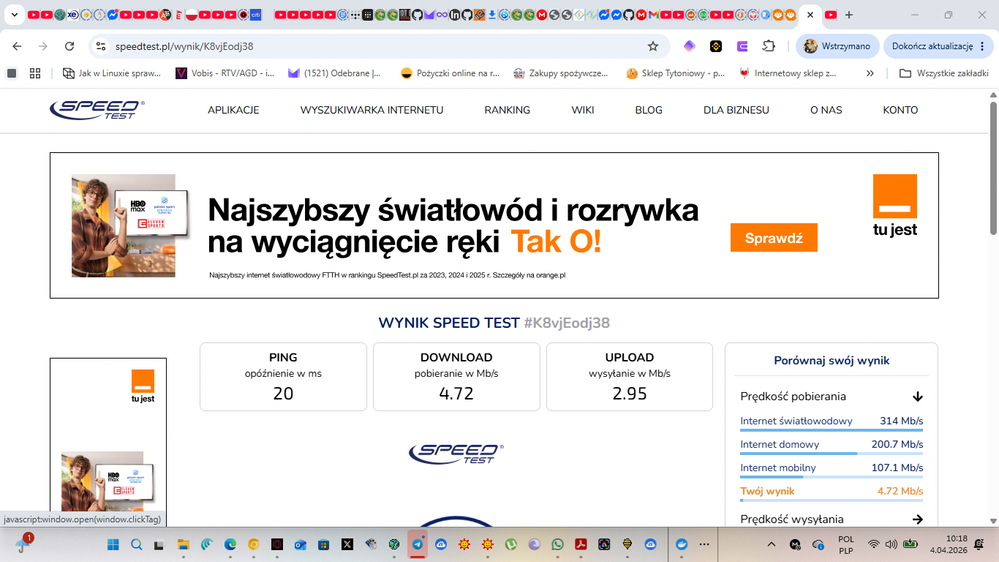Open the Wszystkie zakładki folder
Screen dimensions: 999x562
coord(944,73)
